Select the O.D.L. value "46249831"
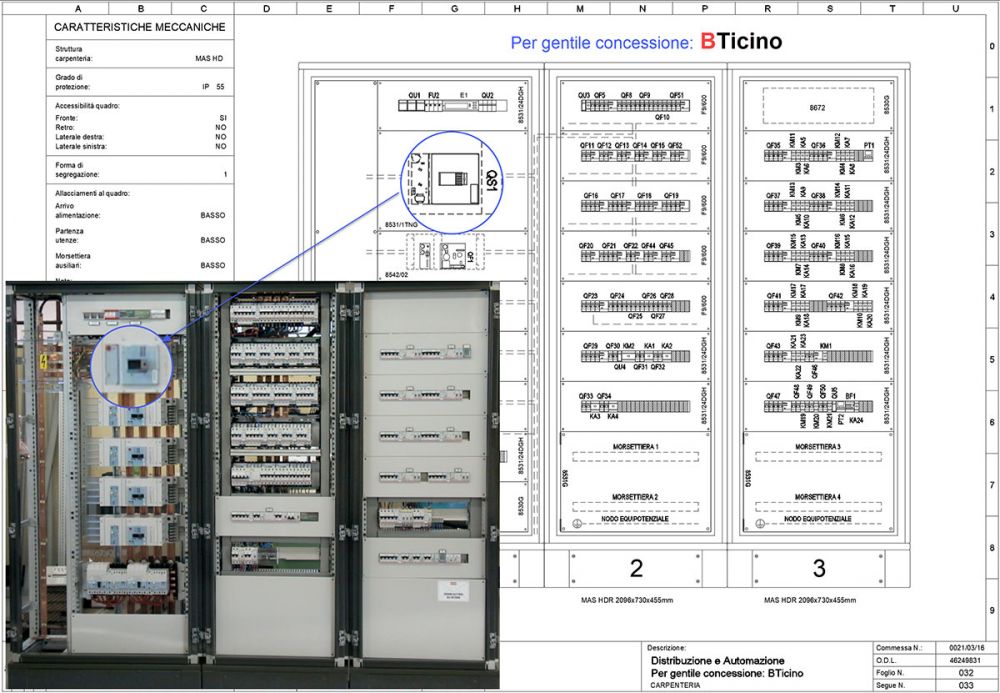Viewport: 1000px width, 693px height. tap(967, 660)
